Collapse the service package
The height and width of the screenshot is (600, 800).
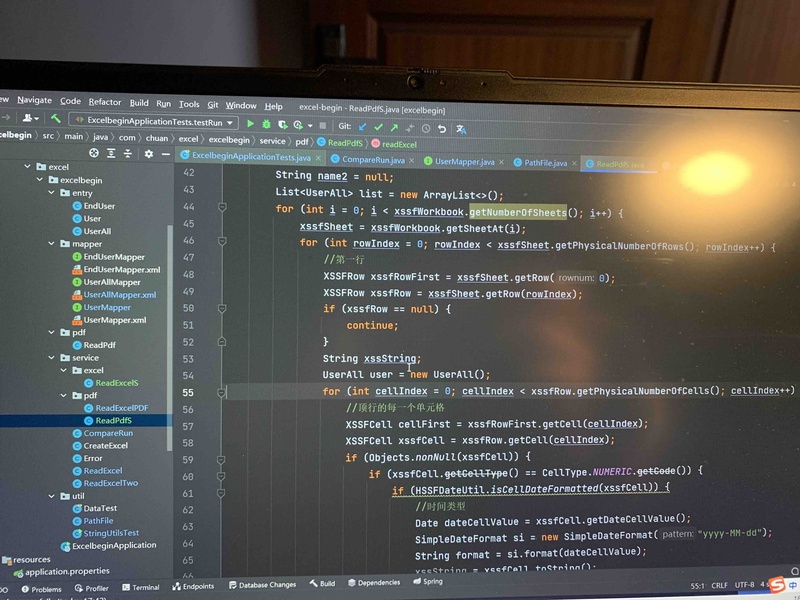(51, 357)
